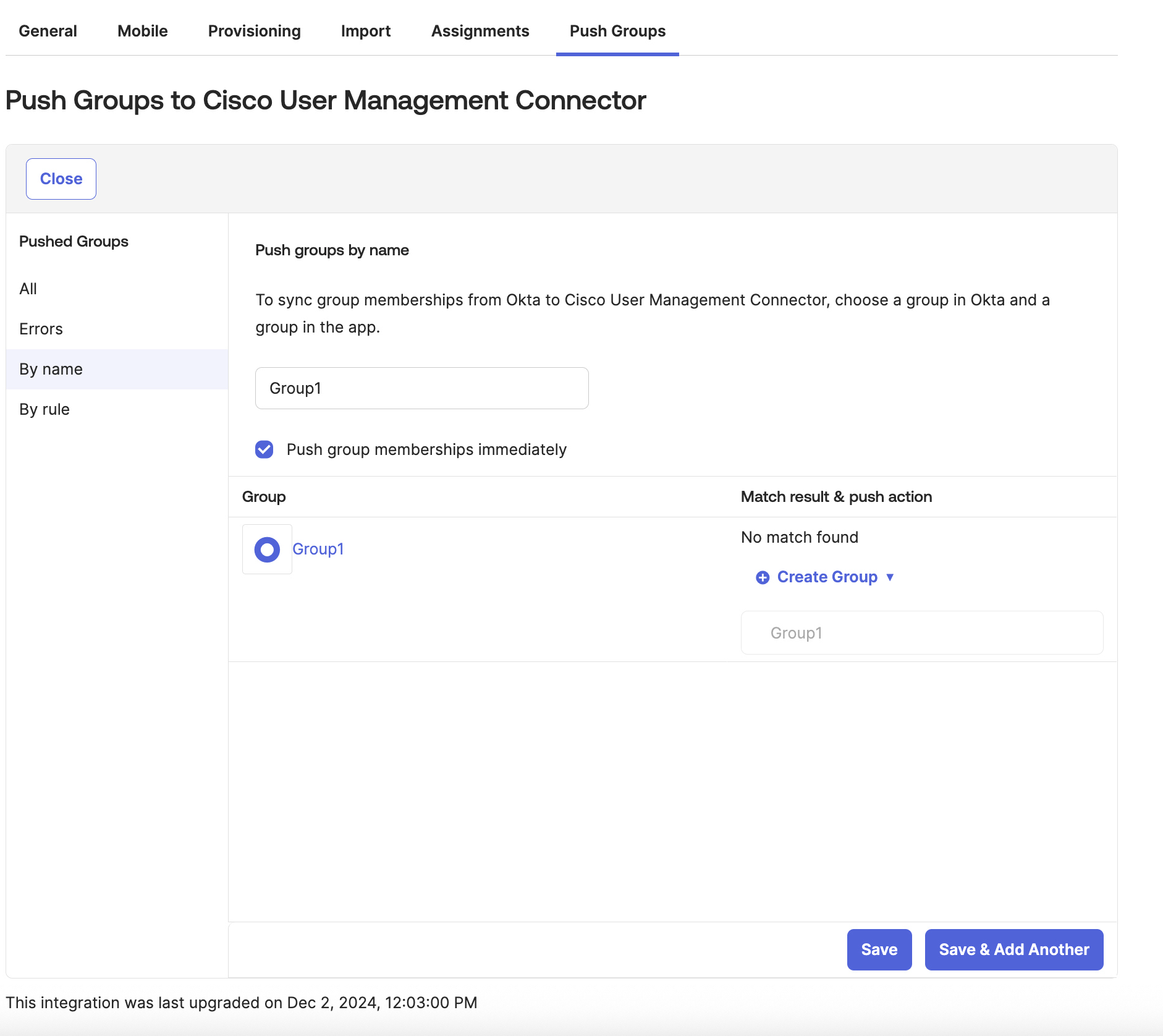
Task: Expand the Create Group dropdown arrow
Action: point(890,577)
